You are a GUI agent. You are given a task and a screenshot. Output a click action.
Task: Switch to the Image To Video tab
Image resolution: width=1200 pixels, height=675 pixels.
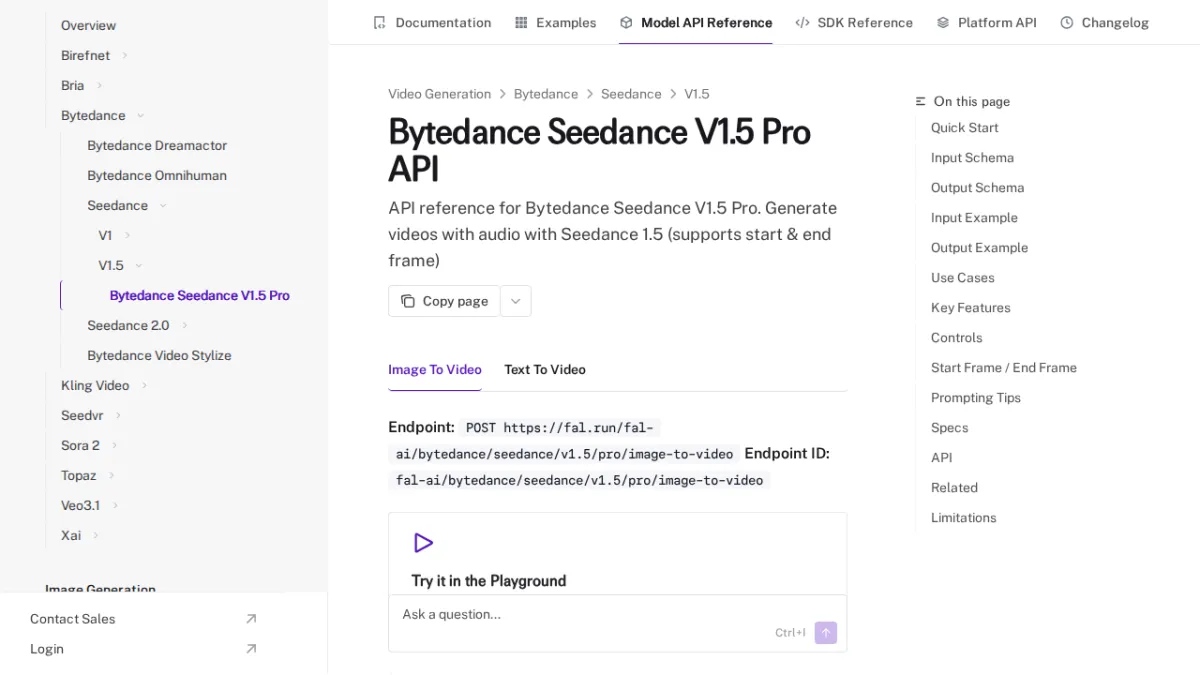click(x=435, y=369)
